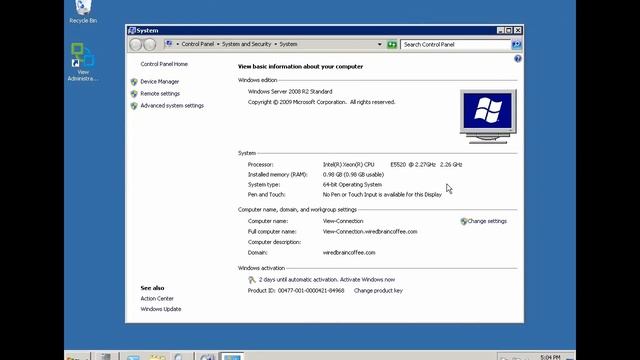Click shield icon beside Advanced system settings

(134, 106)
